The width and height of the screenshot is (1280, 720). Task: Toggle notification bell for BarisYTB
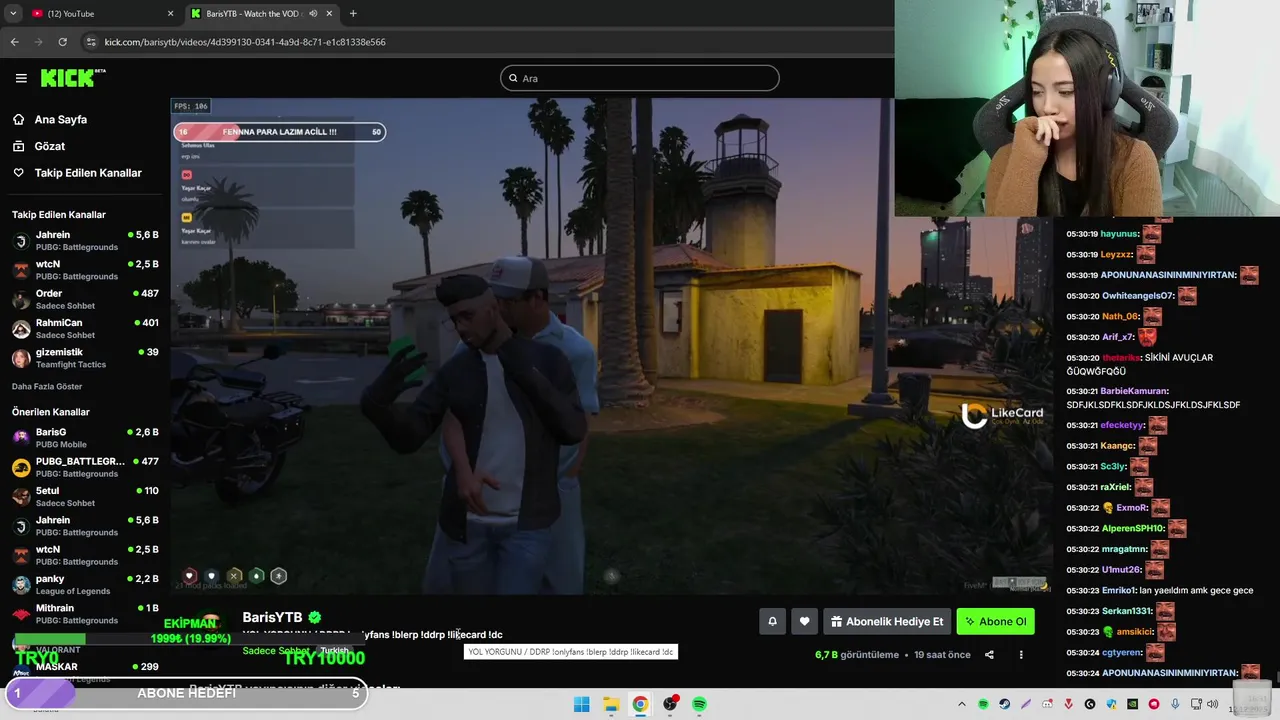[x=772, y=621]
